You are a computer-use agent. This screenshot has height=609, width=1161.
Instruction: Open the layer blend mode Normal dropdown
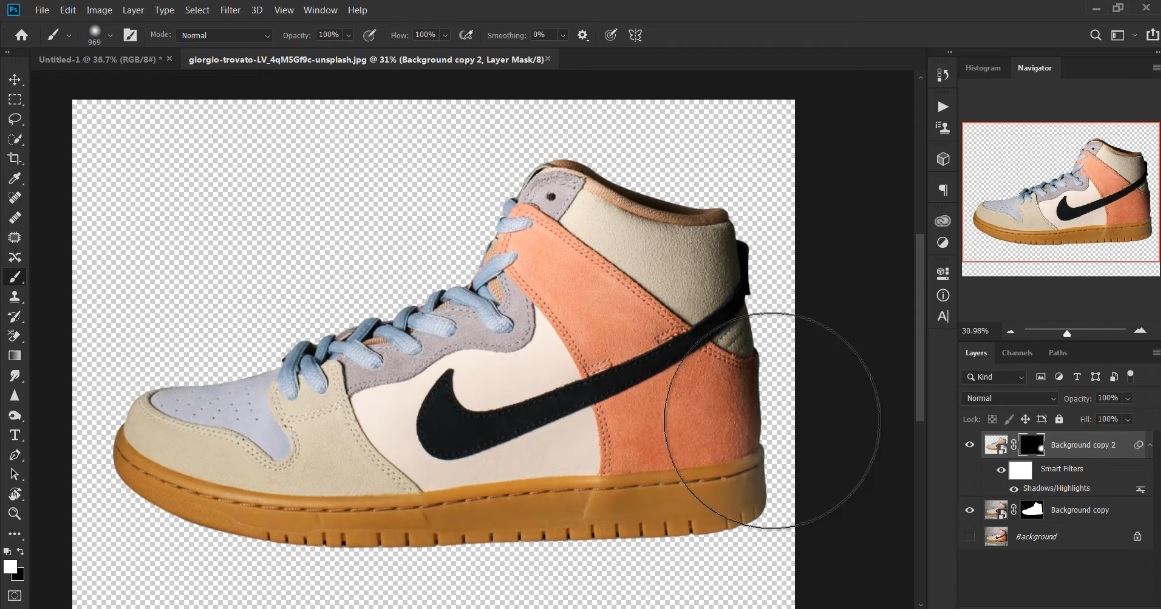point(1010,398)
